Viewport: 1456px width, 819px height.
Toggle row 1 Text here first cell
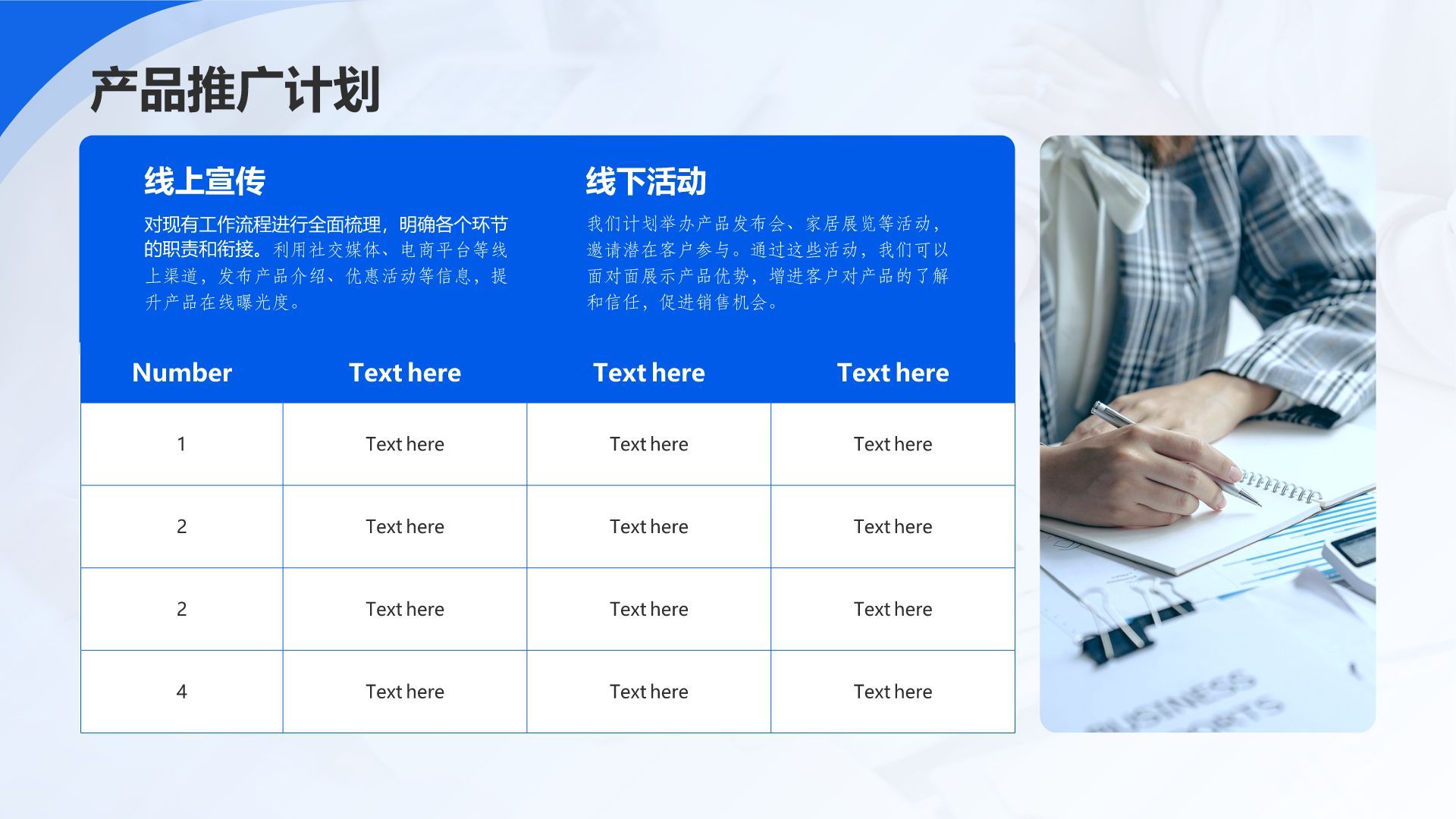[x=404, y=444]
